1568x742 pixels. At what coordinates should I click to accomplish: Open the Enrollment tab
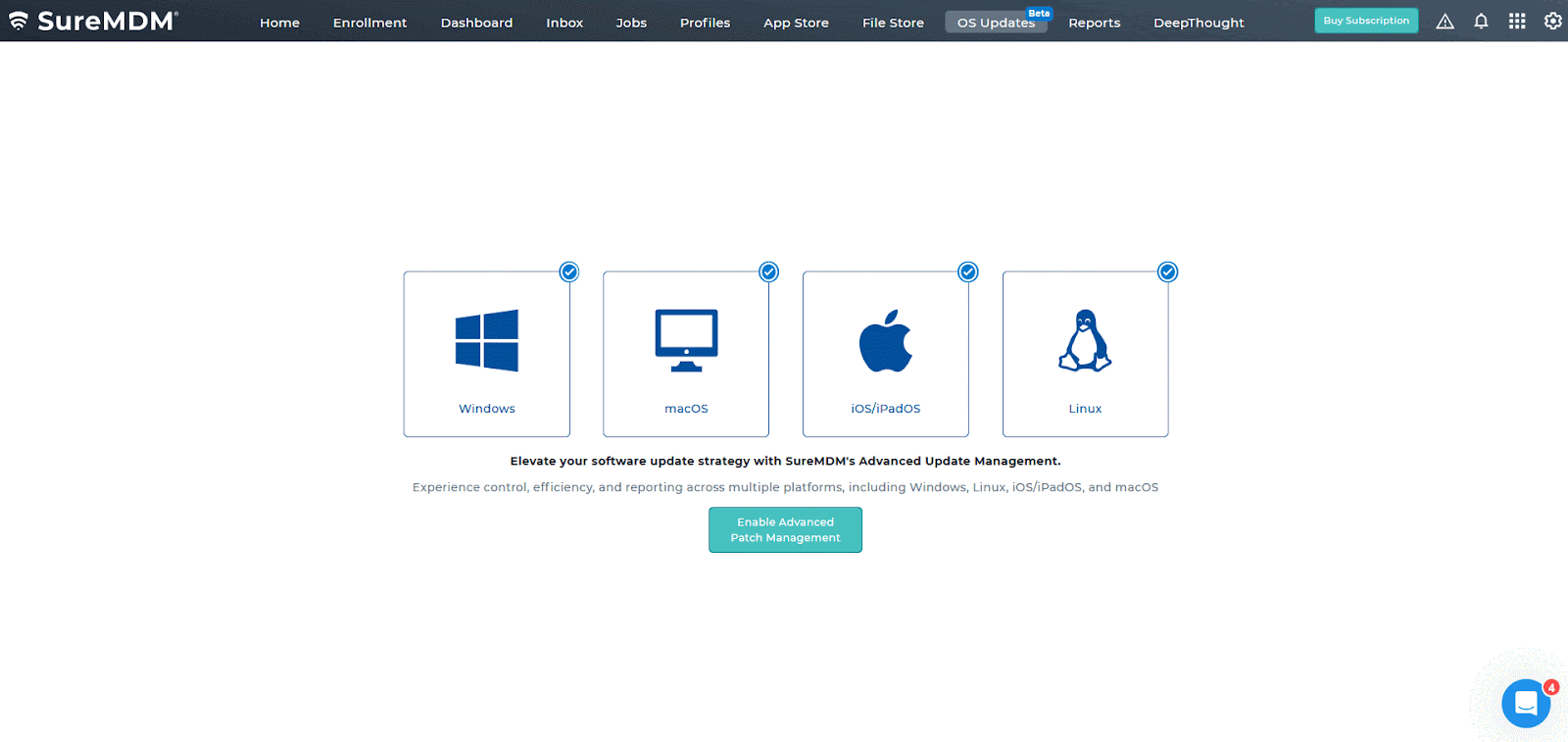[x=369, y=23]
